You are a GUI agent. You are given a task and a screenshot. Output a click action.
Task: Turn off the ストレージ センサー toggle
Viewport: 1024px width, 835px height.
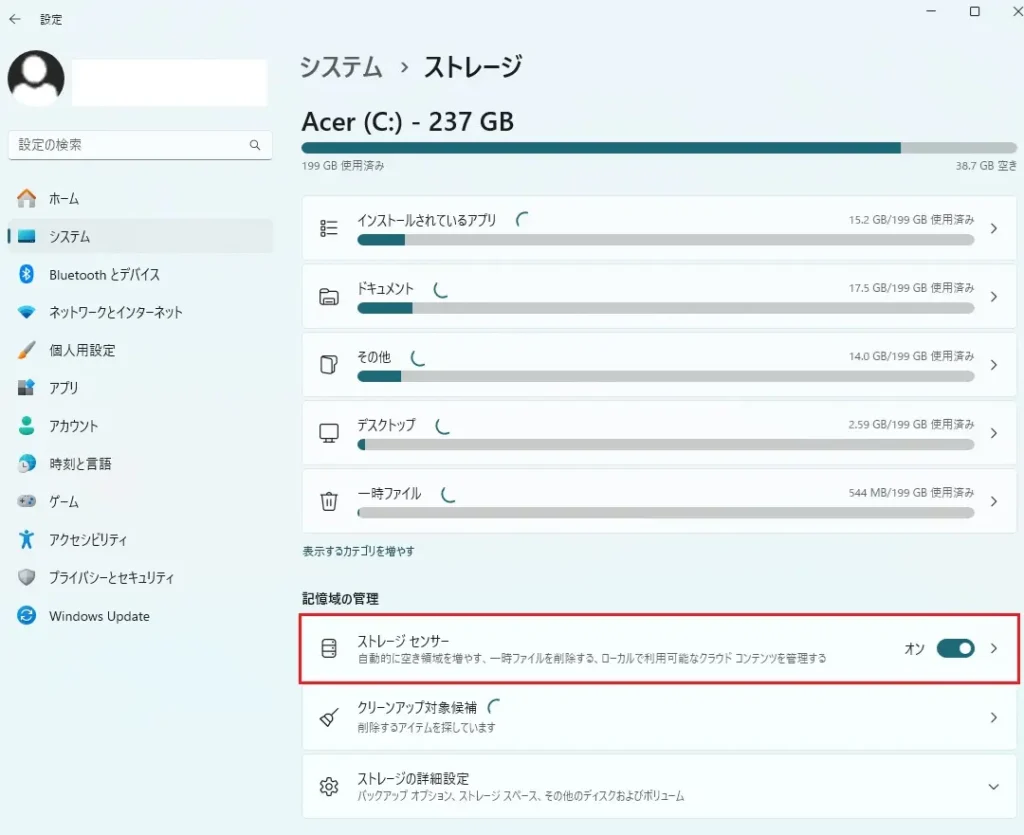coord(955,648)
